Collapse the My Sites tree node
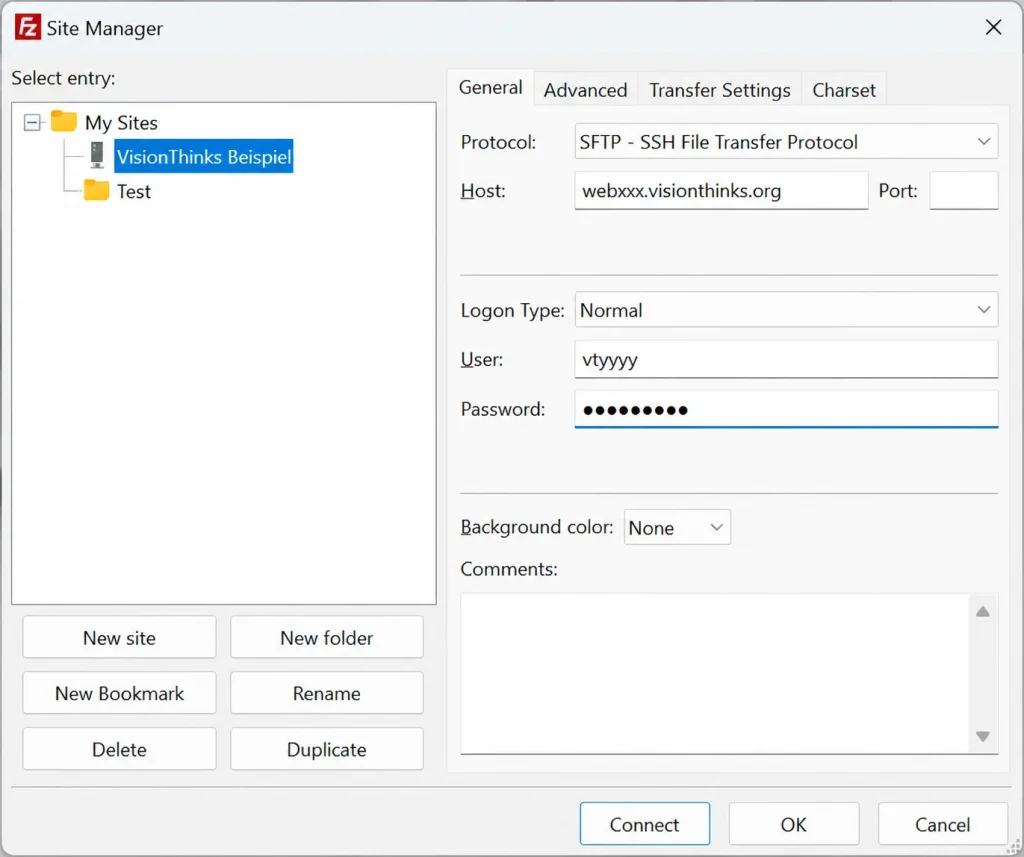 [31, 122]
